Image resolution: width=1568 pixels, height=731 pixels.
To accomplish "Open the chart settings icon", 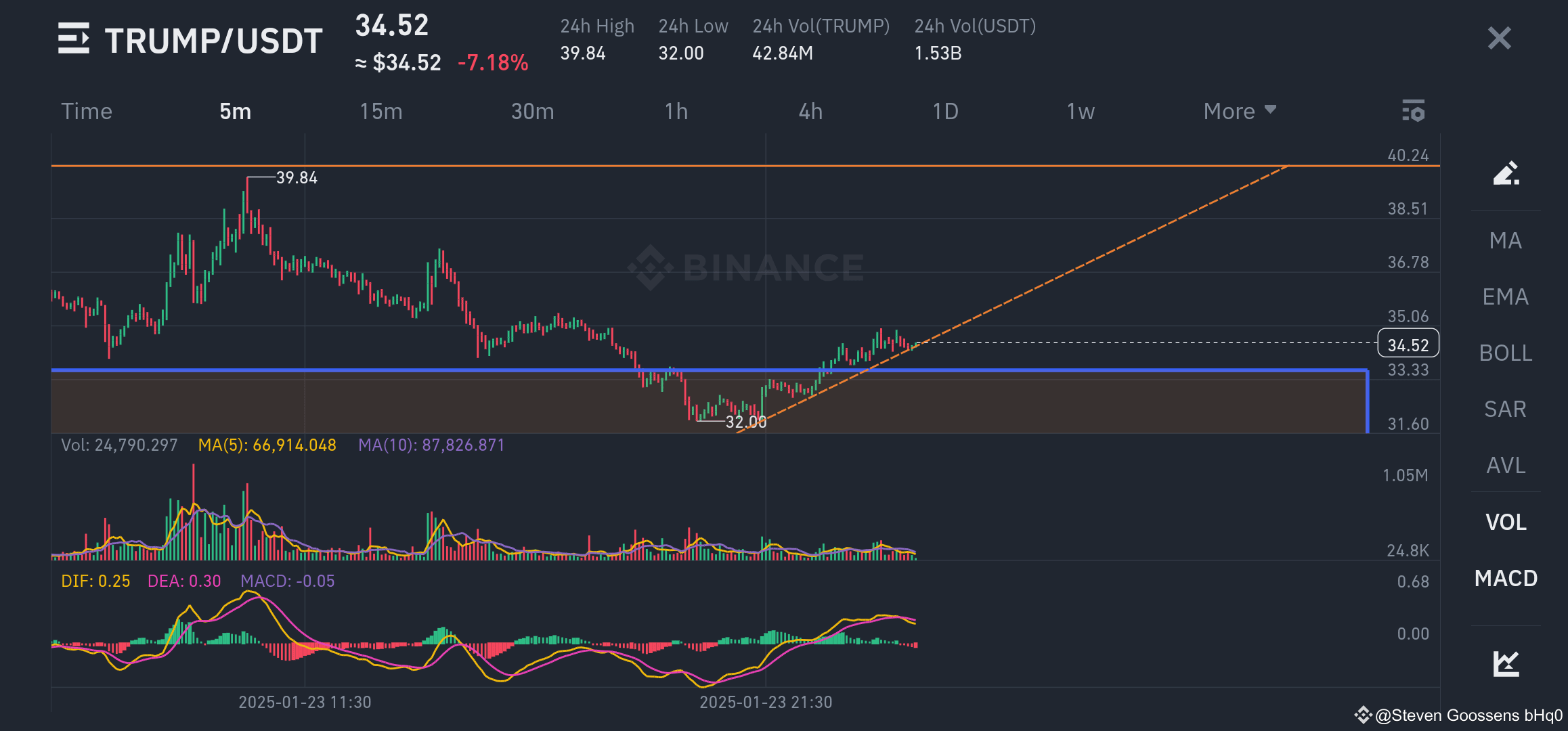I will [x=1414, y=111].
